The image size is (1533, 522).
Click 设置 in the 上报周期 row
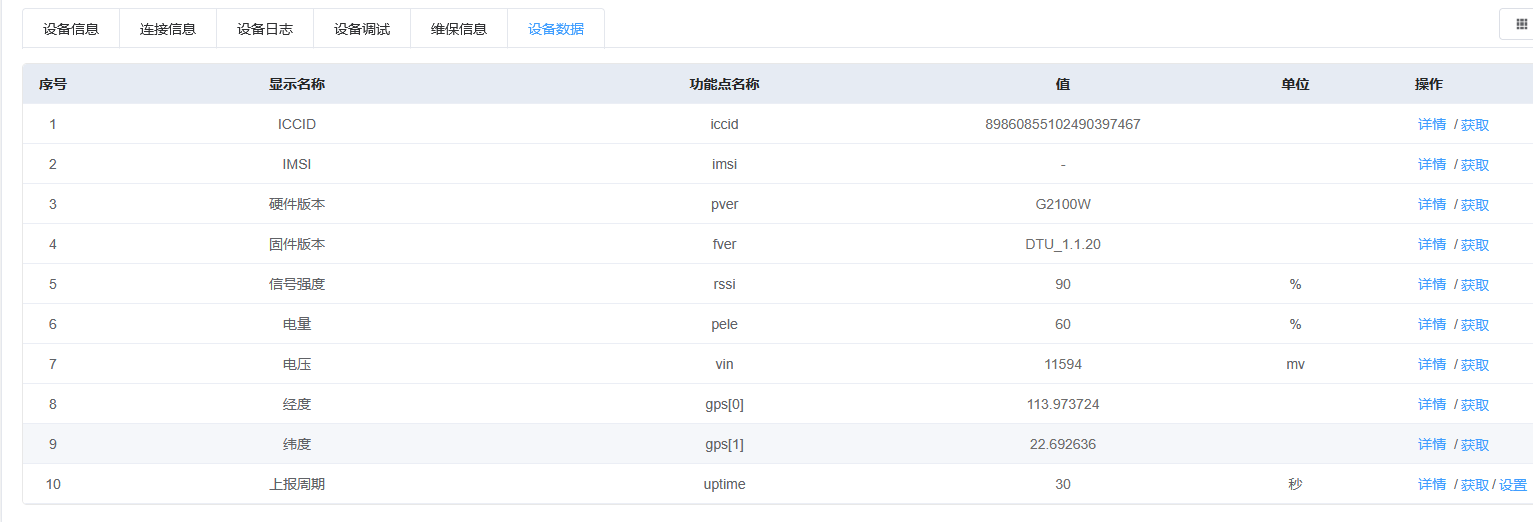pyautogui.click(x=1513, y=485)
